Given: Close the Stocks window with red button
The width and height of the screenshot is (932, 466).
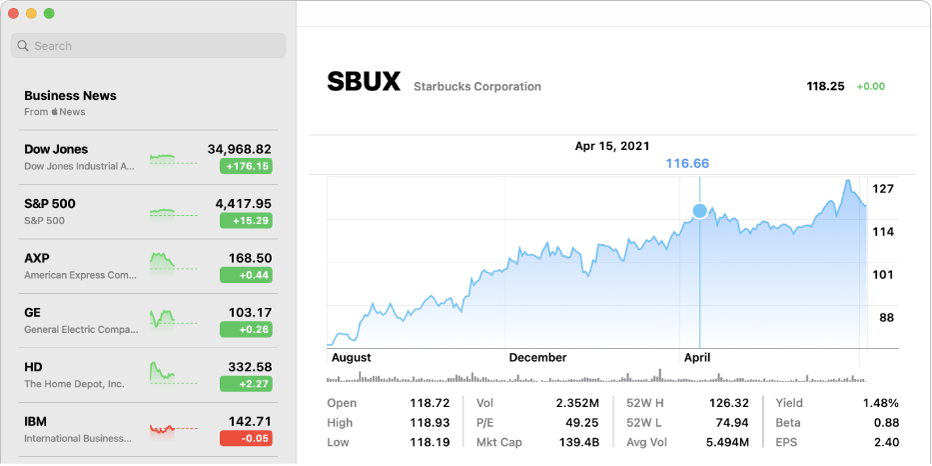Looking at the screenshot, I should point(13,13).
